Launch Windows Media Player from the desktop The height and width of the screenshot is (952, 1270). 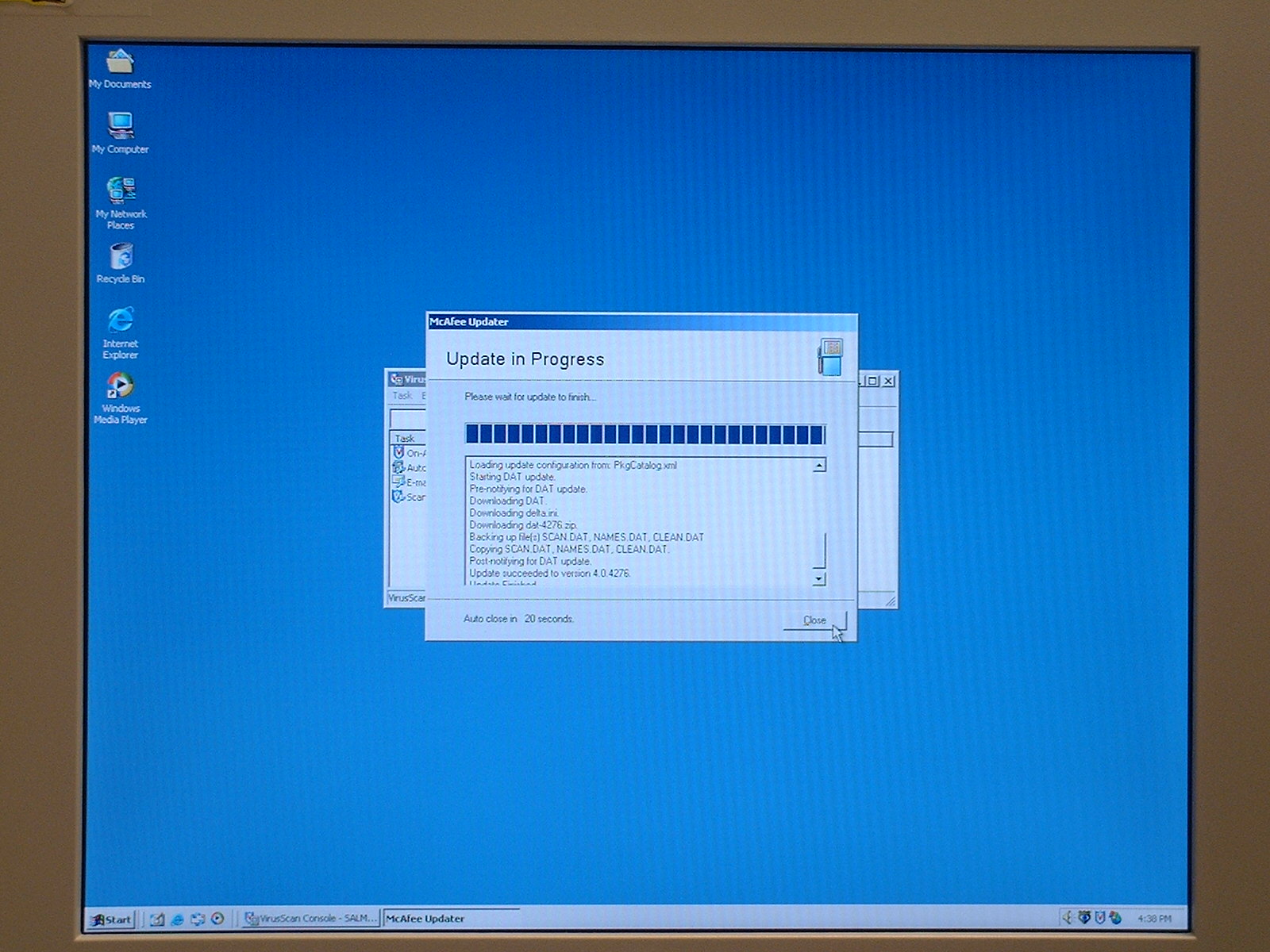tap(120, 386)
